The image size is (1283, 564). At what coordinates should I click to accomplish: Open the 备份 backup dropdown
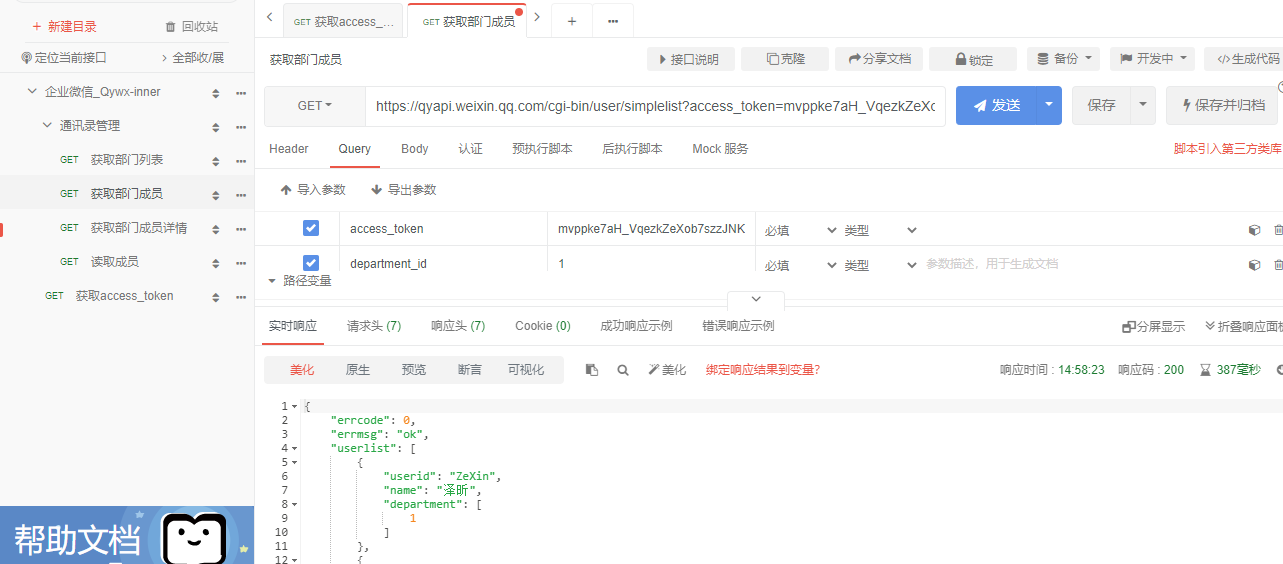(x=1063, y=59)
